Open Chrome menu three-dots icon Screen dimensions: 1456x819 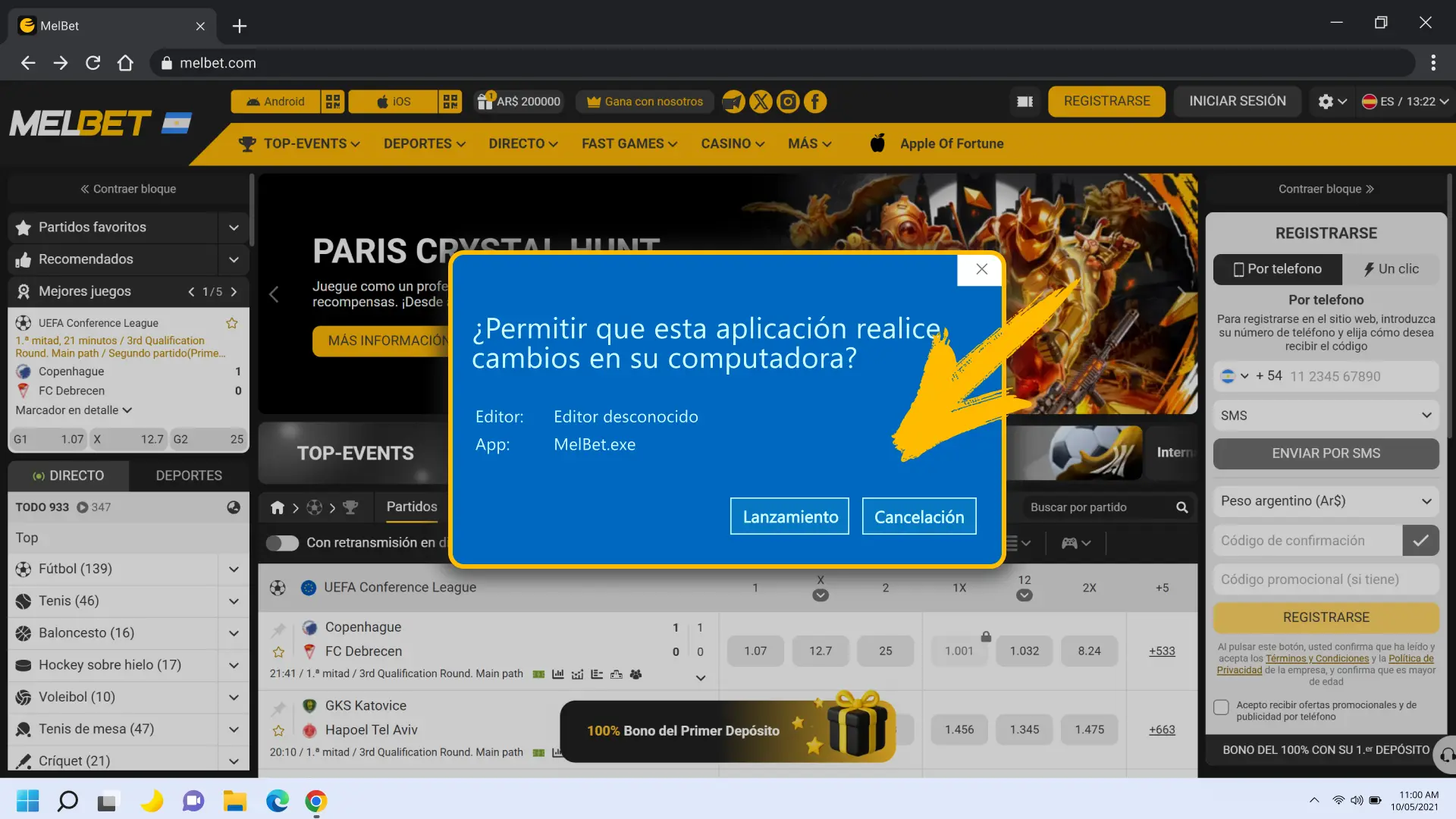(1432, 63)
